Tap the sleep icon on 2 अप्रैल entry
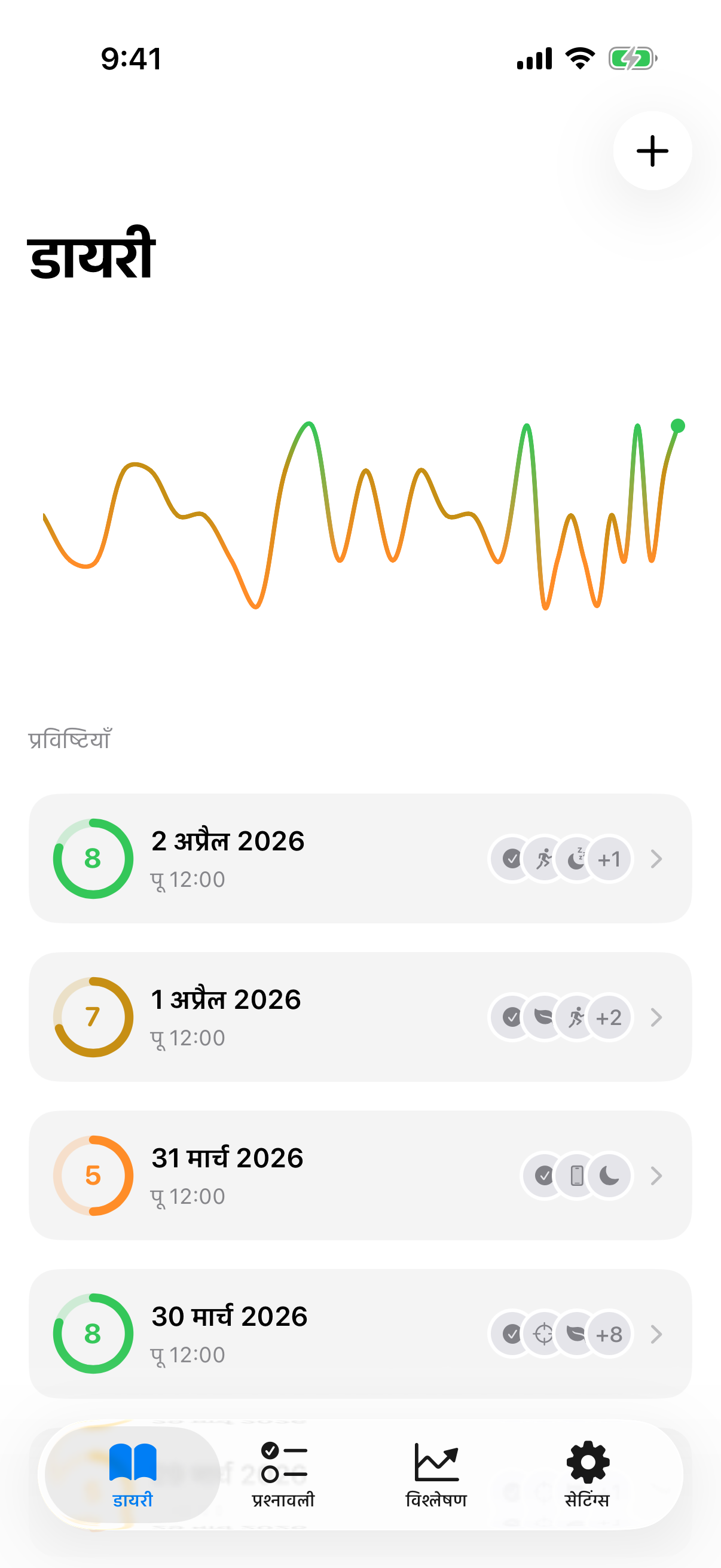 [x=576, y=859]
